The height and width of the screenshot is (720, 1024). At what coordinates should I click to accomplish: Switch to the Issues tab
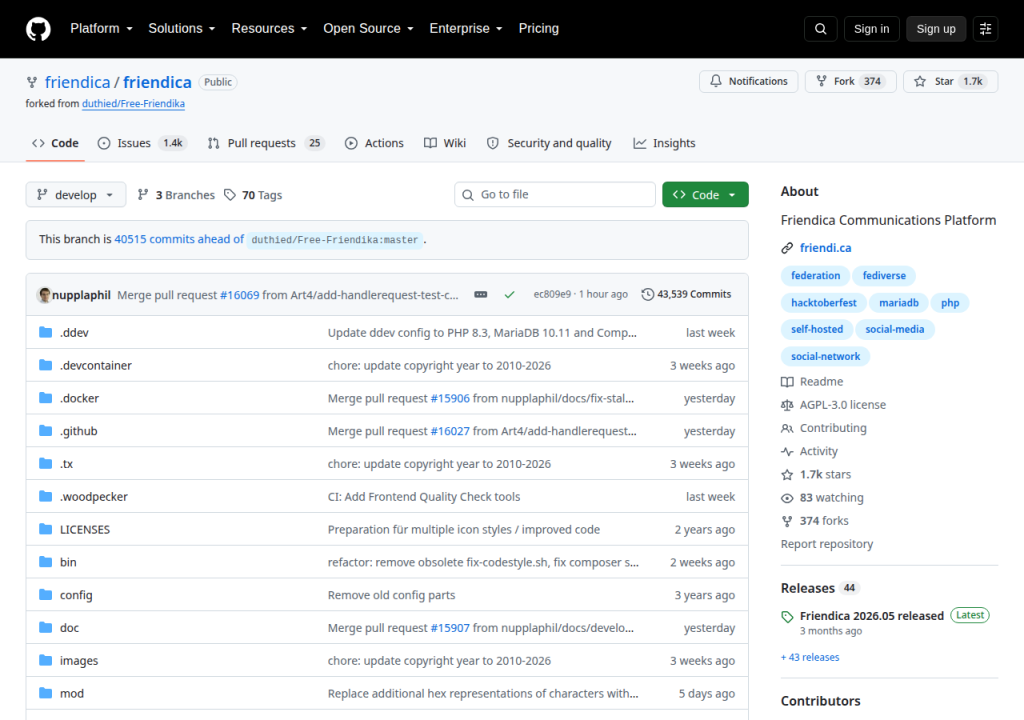coord(142,143)
